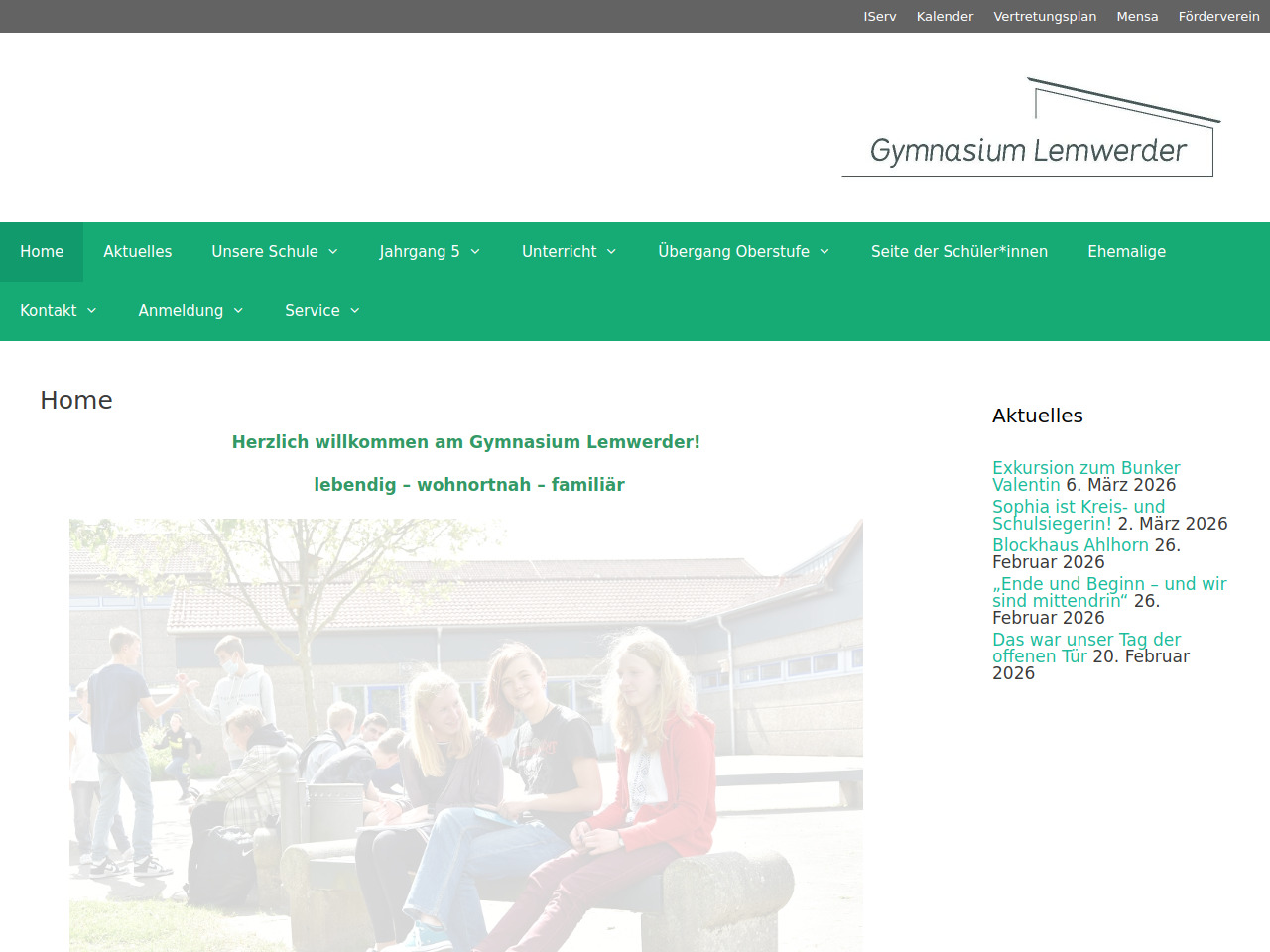1270x952 pixels.
Task: Select Seite der Schüler*innen in navigation
Action: [959, 252]
